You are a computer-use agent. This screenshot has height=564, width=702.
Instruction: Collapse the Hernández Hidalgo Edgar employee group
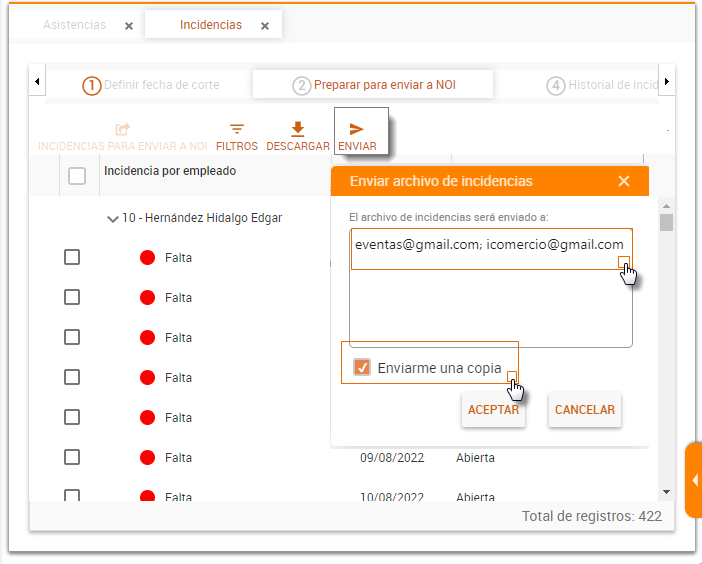click(113, 218)
